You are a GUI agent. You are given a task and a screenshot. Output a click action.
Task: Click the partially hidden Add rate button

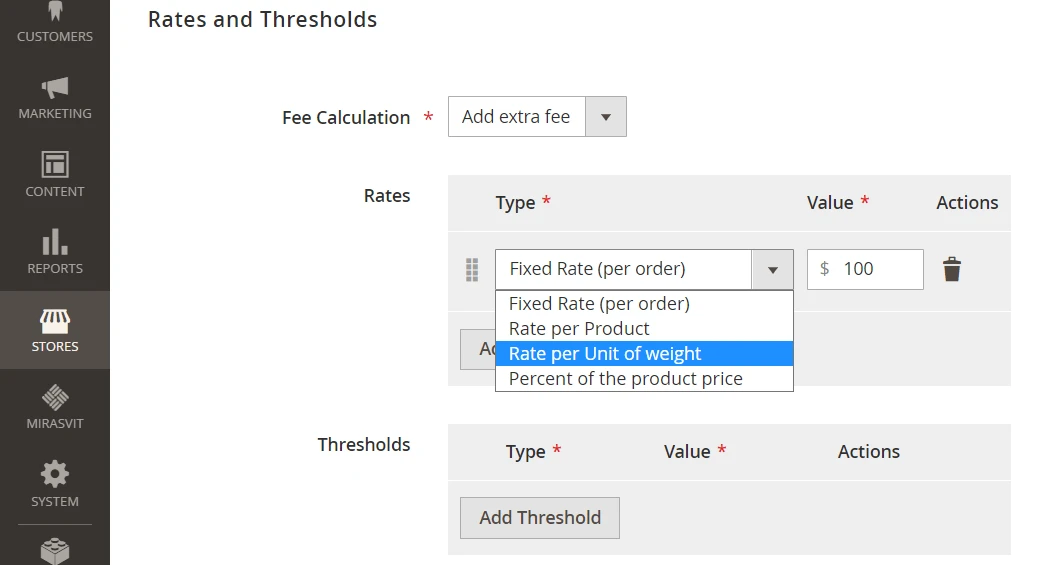[x=477, y=349]
